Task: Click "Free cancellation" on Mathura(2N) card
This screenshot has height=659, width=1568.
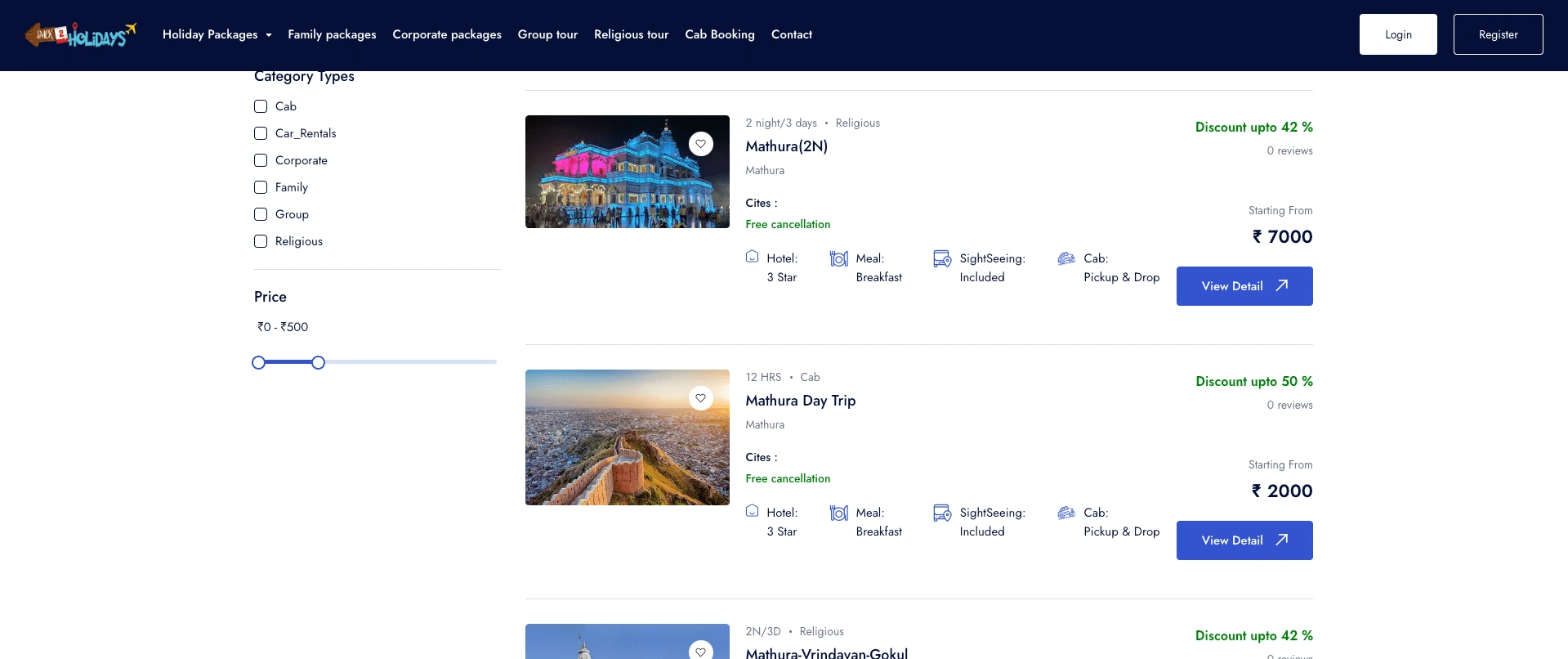Action: [x=788, y=224]
